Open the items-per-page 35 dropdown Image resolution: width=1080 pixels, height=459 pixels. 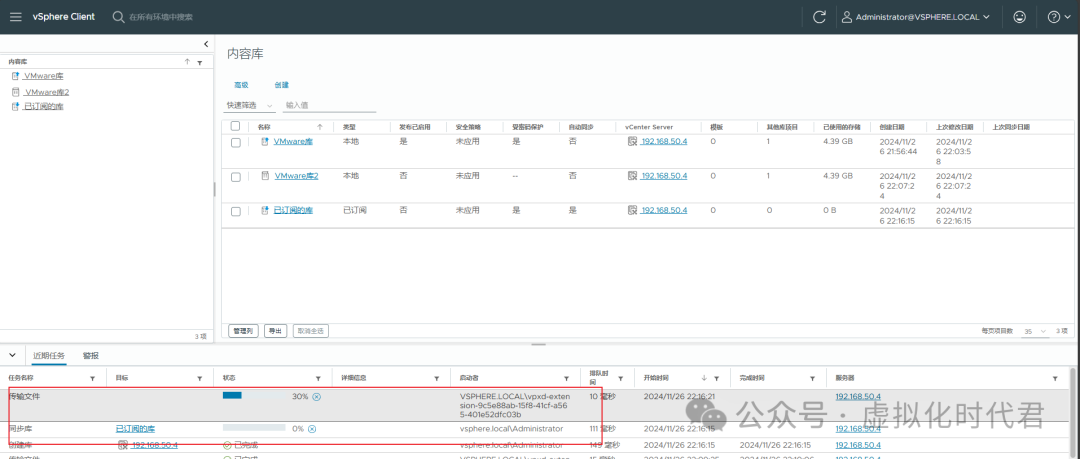click(1035, 332)
